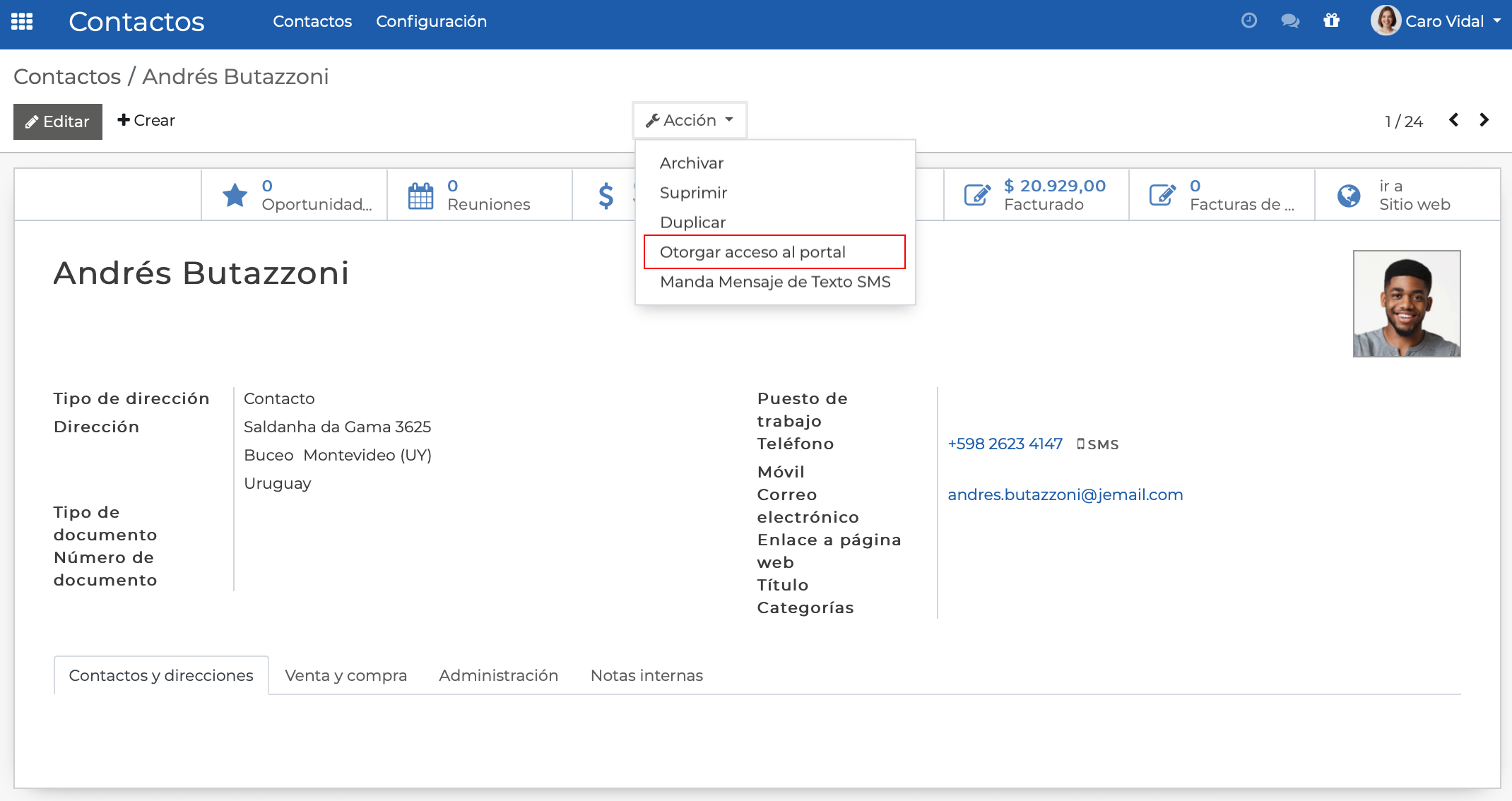Select Archivar from the action menu
1512x801 pixels.
click(x=691, y=162)
